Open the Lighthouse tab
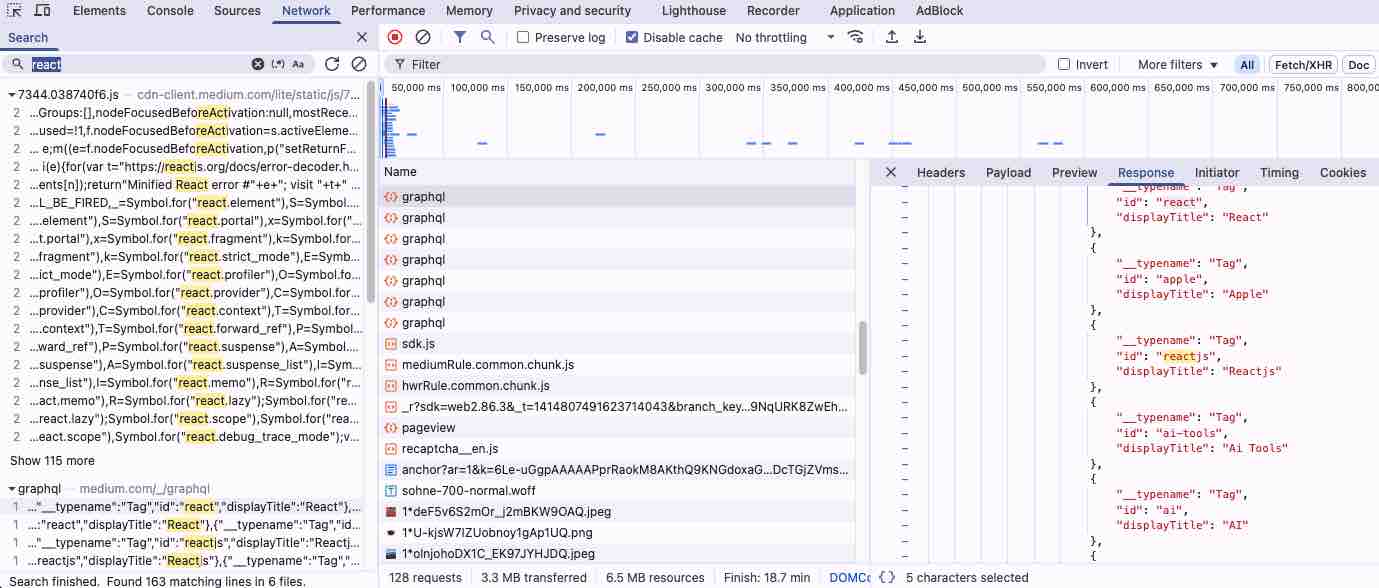 (x=694, y=10)
